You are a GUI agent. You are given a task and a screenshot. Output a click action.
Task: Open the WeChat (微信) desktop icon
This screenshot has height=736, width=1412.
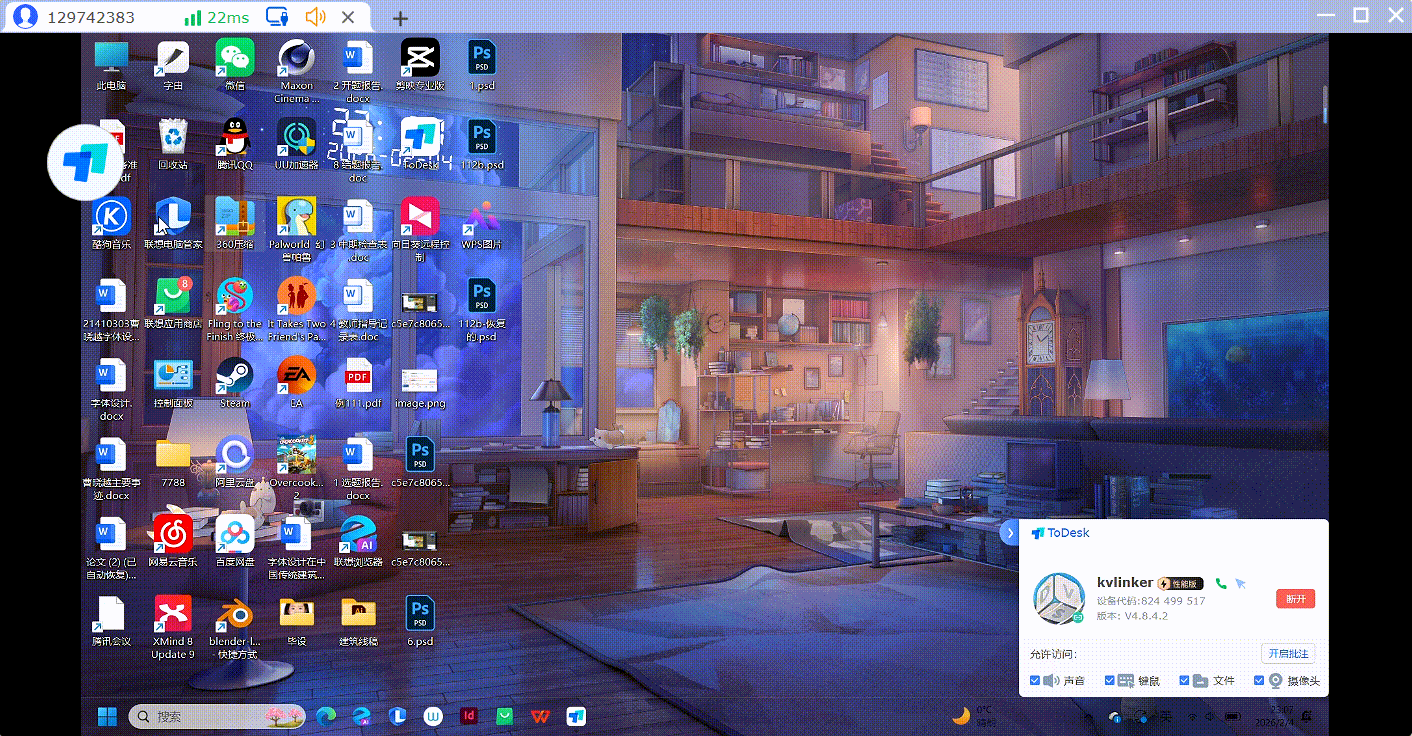235,63
